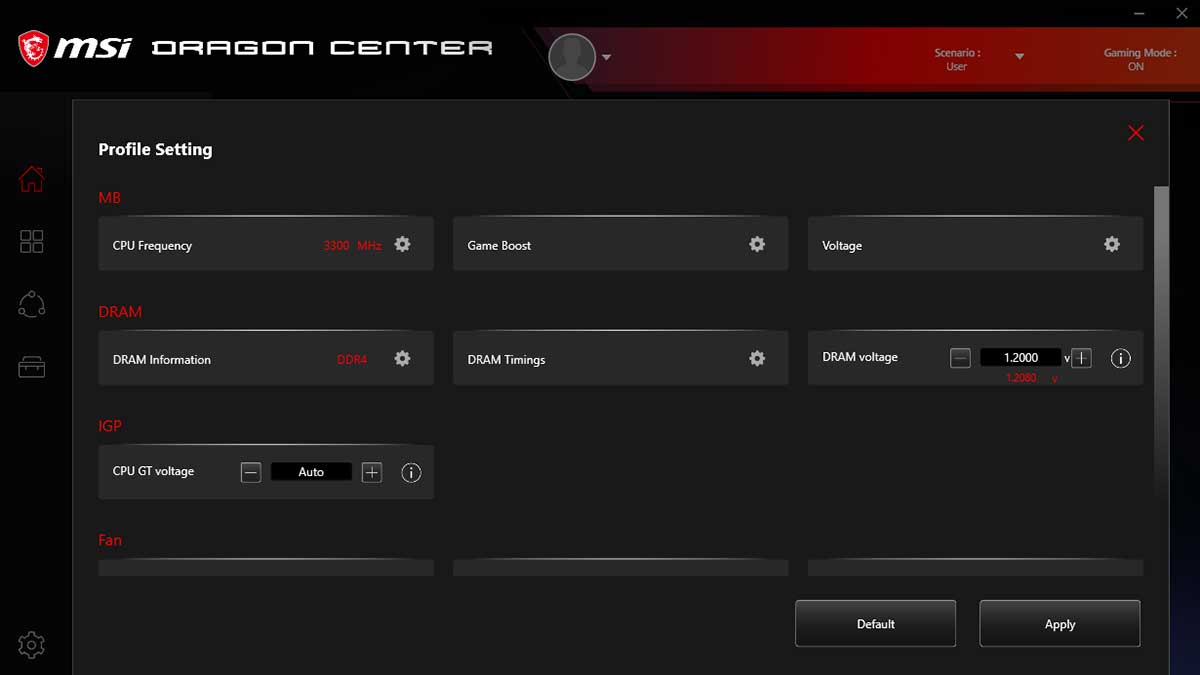
Task: Open sidebar settings gear at bottom
Action: point(32,645)
